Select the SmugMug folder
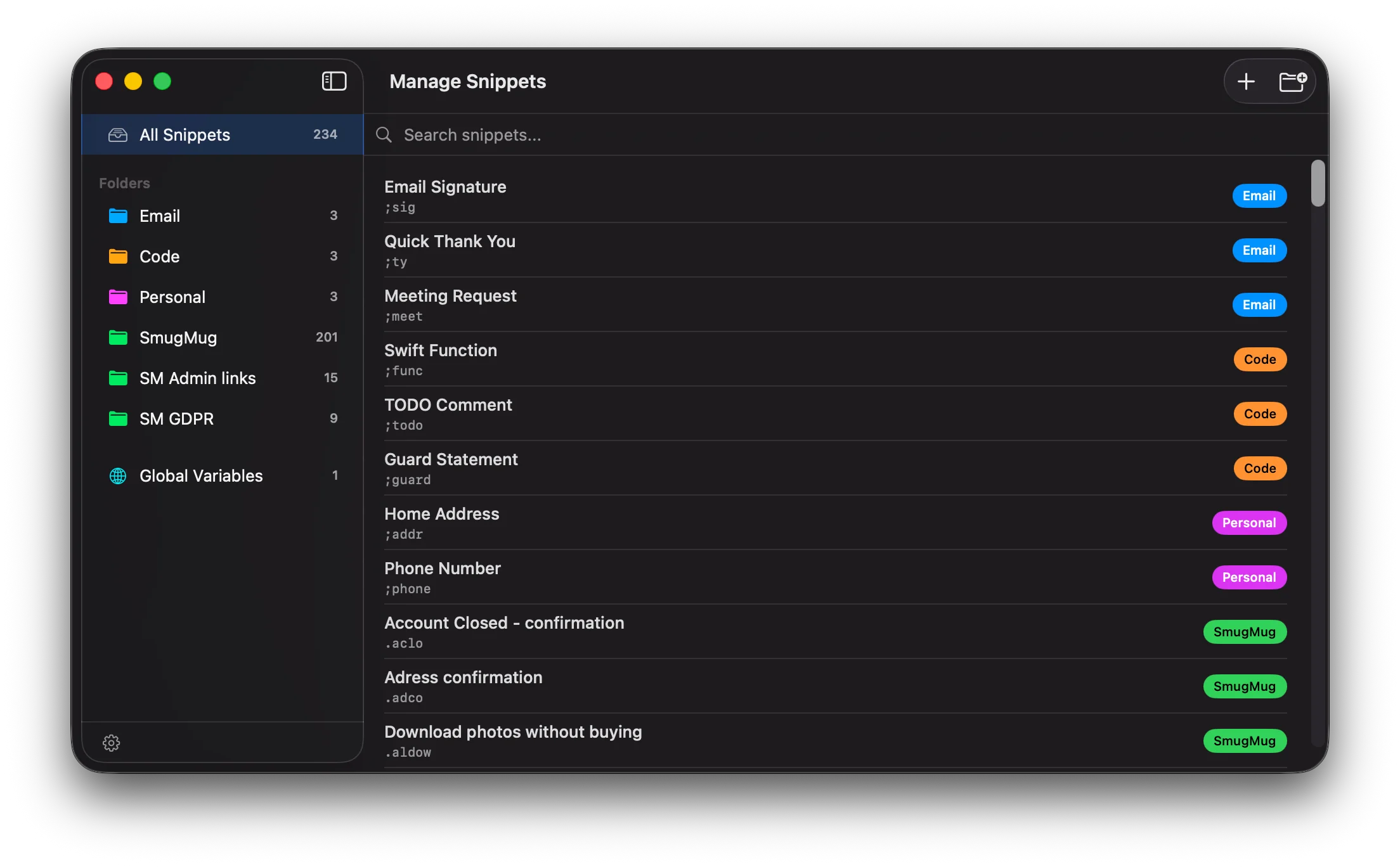This screenshot has width=1400, height=867. [x=178, y=337]
